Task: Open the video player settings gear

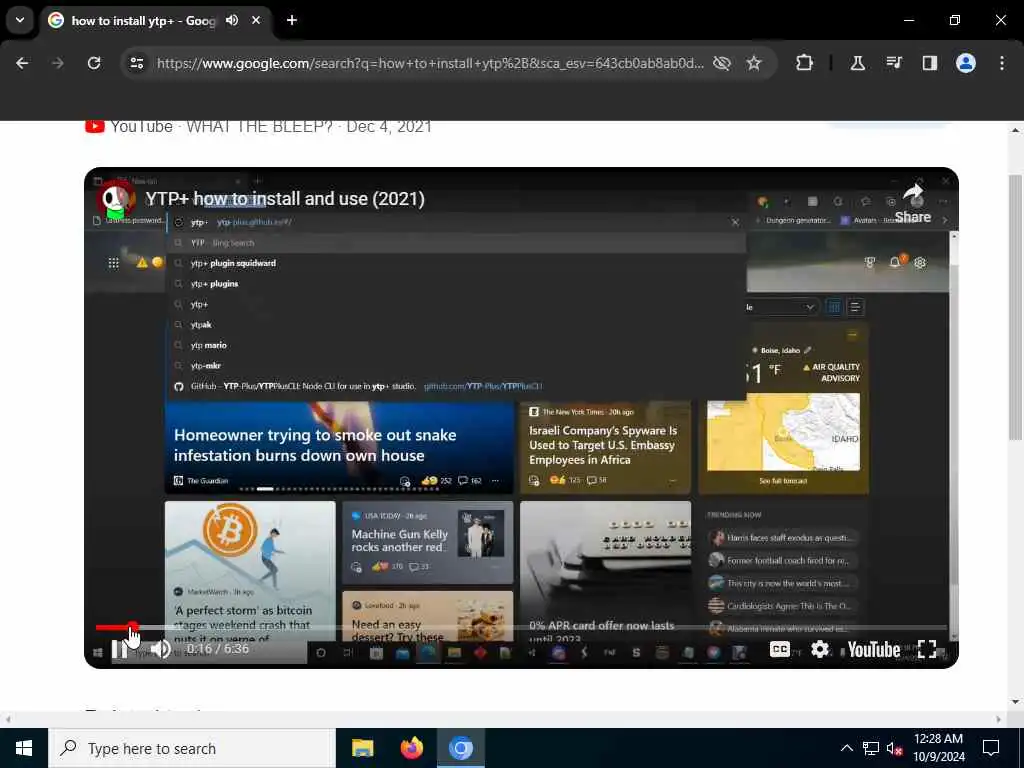Action: 820,649
